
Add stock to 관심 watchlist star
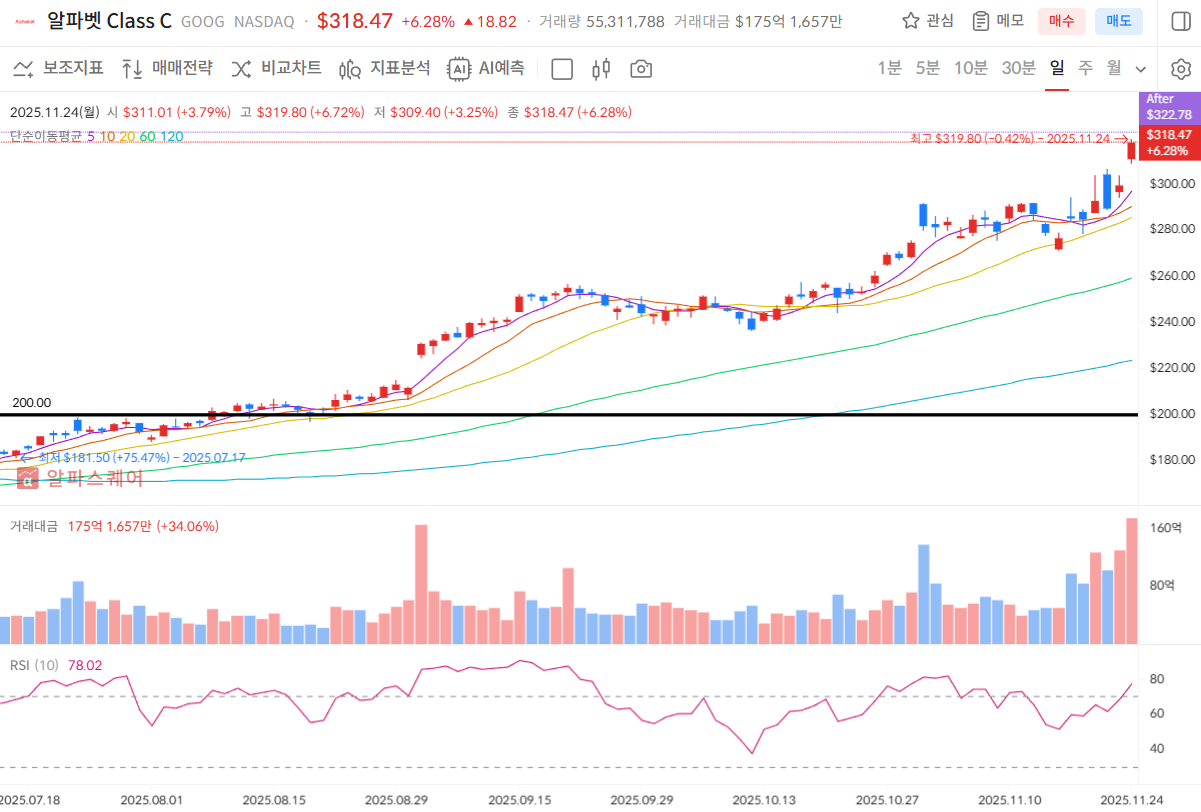927,21
